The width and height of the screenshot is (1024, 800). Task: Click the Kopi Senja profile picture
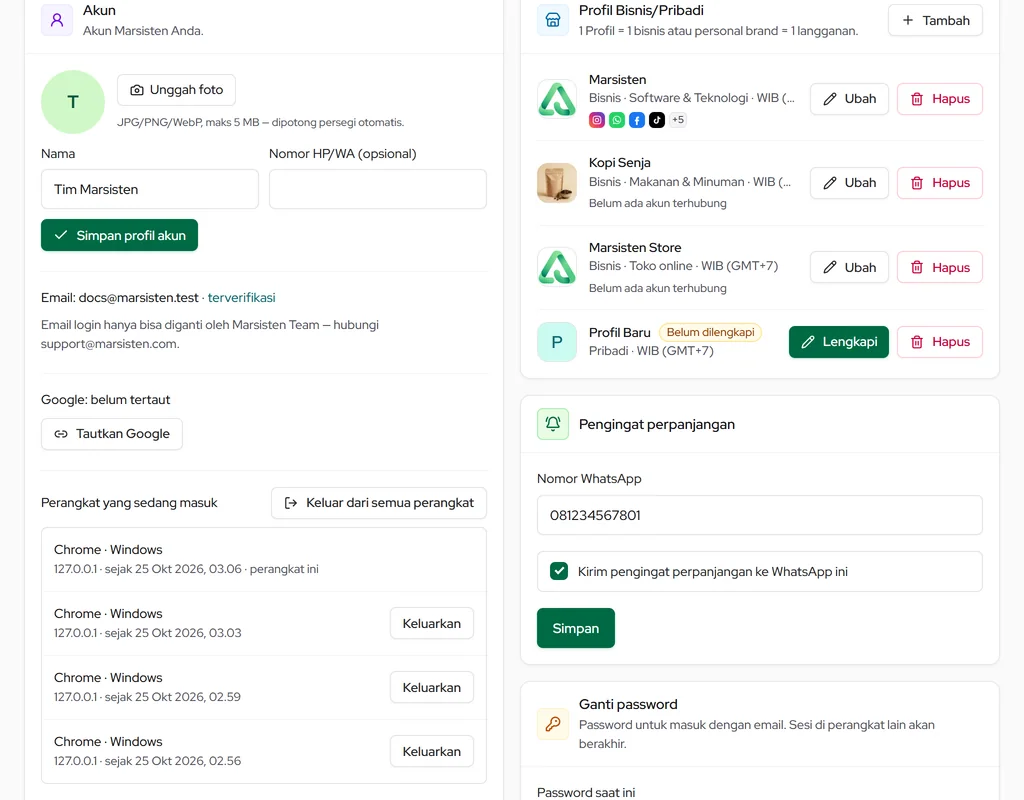click(x=556, y=183)
